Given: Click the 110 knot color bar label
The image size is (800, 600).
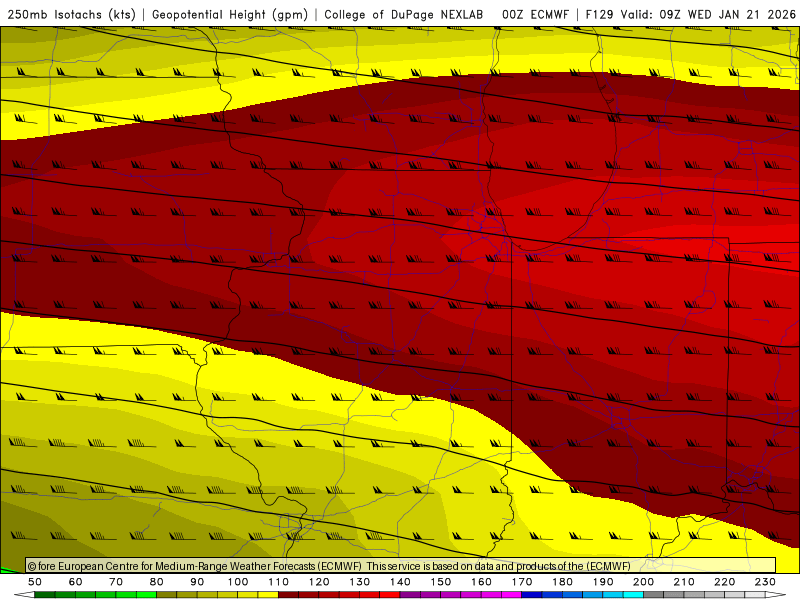Looking at the screenshot, I should (x=278, y=582).
